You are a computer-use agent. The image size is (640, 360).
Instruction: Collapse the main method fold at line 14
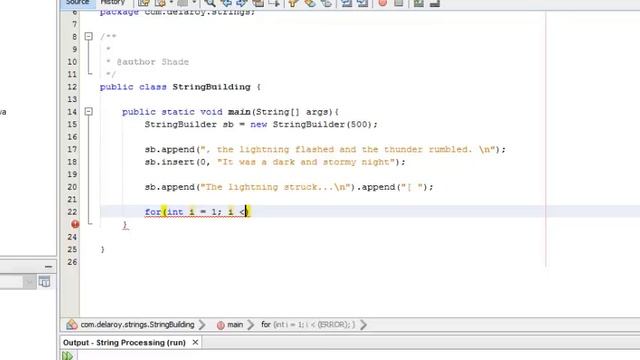pyautogui.click(x=89, y=111)
